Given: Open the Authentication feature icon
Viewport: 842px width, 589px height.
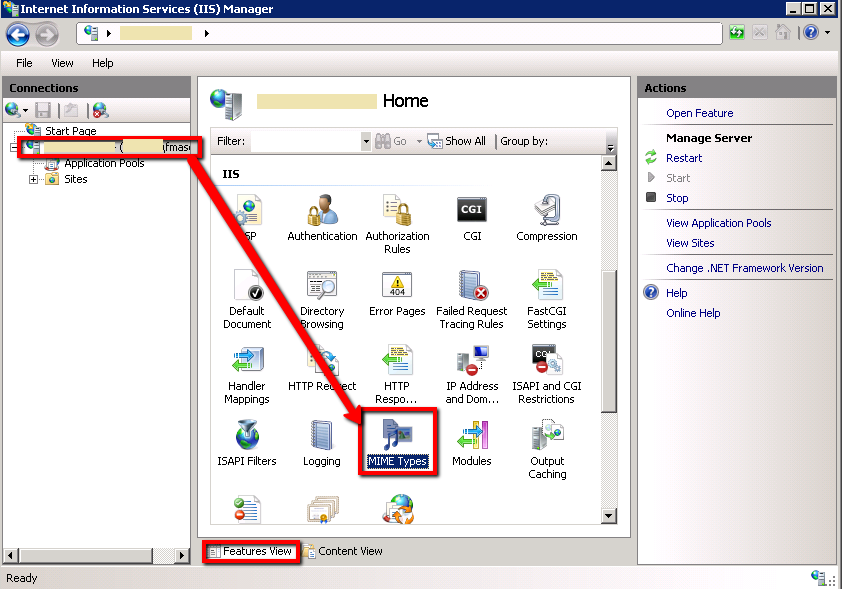Looking at the screenshot, I should 322,213.
